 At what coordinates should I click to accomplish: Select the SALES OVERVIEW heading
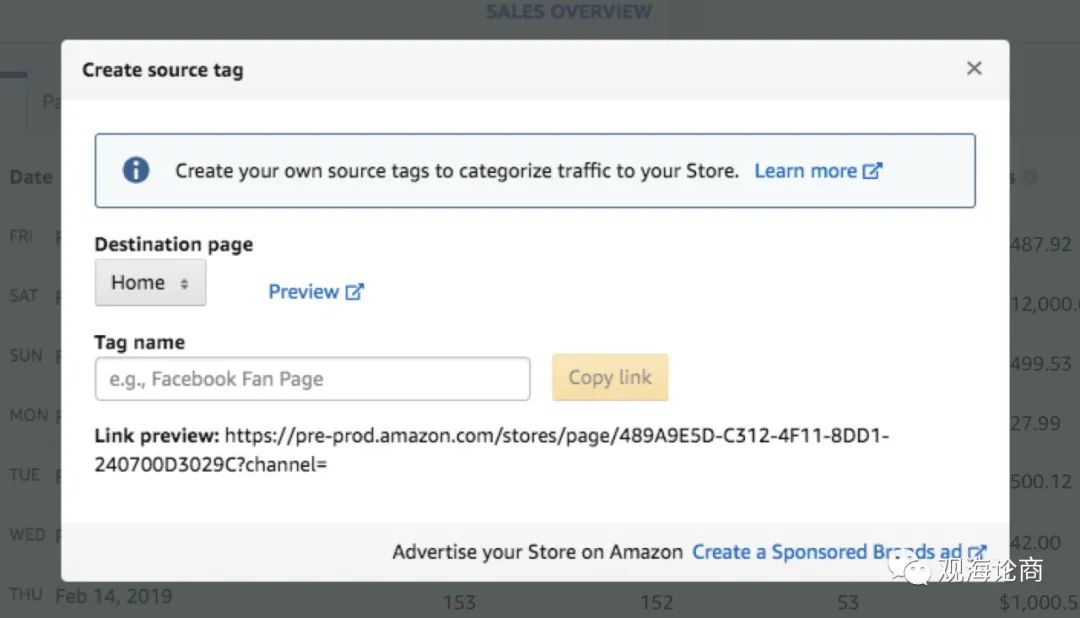[568, 12]
